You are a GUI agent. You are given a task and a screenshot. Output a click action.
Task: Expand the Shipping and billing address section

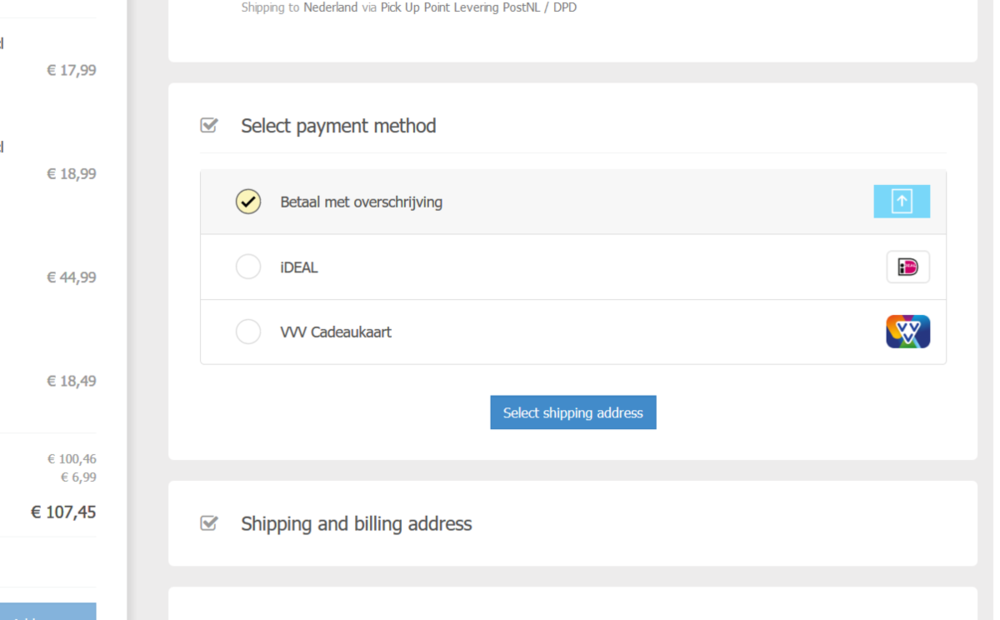click(x=356, y=524)
